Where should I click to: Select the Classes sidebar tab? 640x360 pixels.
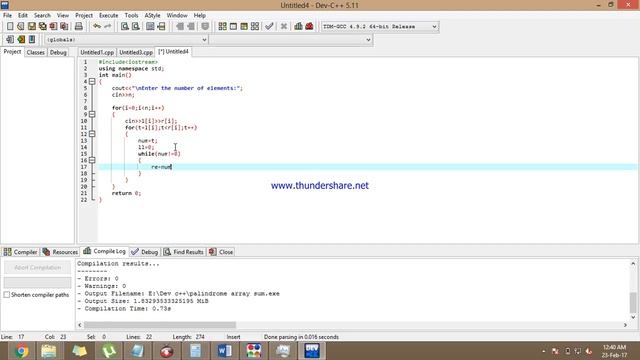tap(36, 52)
